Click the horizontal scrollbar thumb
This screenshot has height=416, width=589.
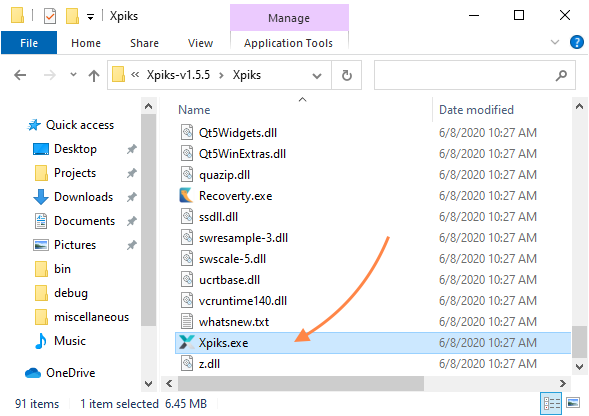[x=301, y=383]
